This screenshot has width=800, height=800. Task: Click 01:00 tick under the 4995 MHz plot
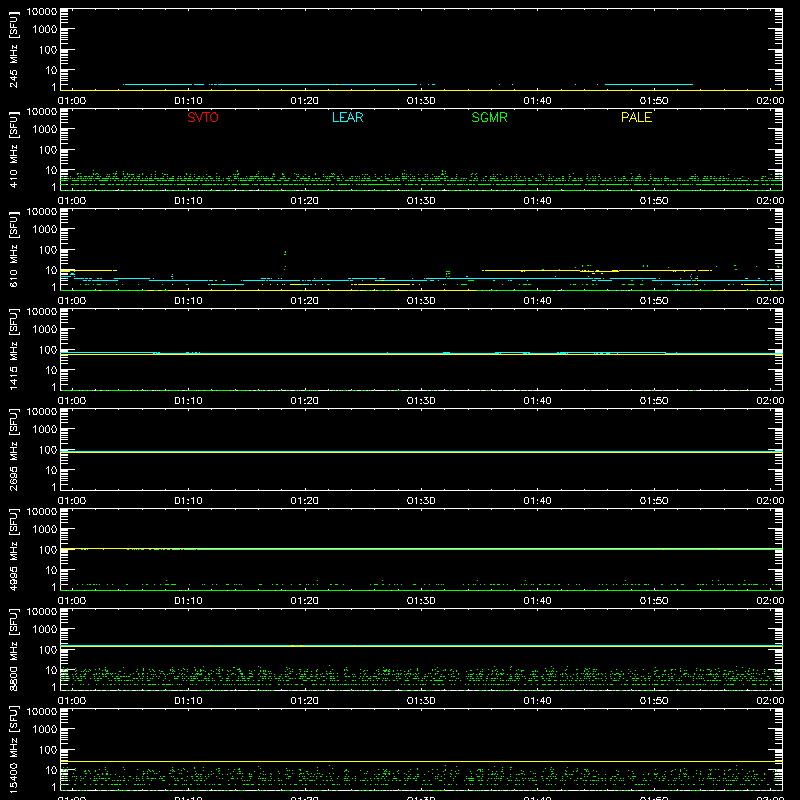[x=72, y=601]
